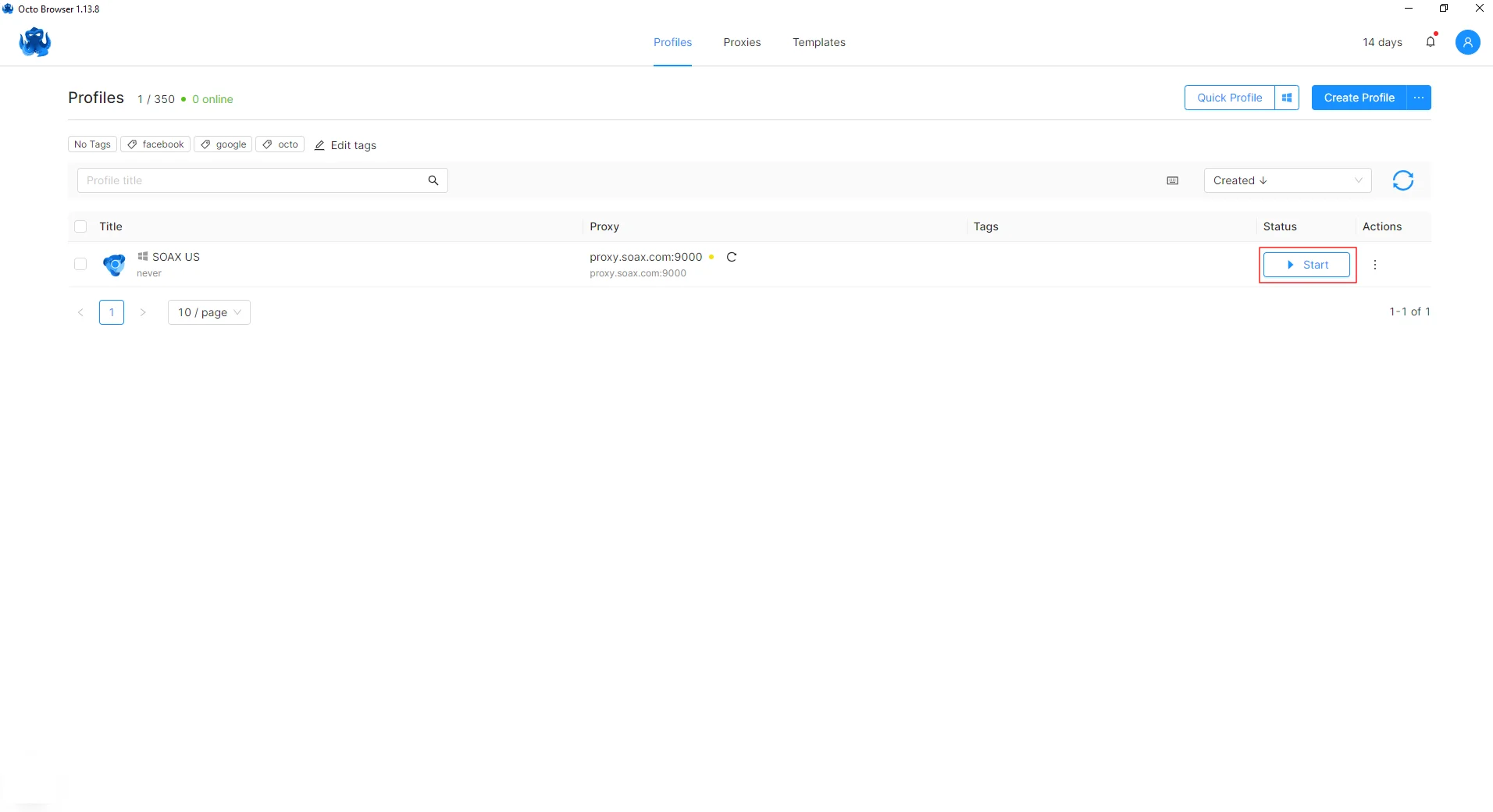Image resolution: width=1493 pixels, height=812 pixels.
Task: Click the search magnifier in Profile title field
Action: click(x=433, y=180)
